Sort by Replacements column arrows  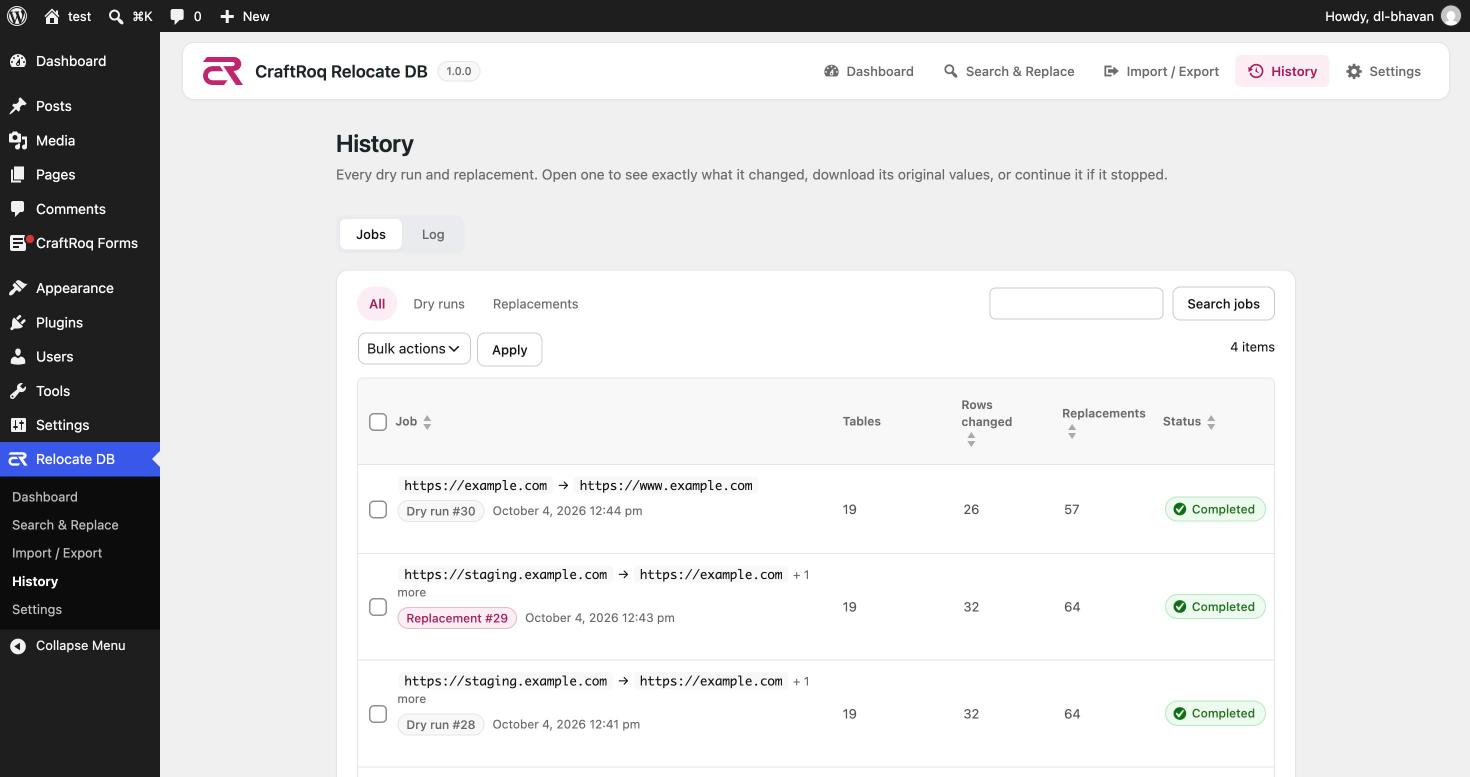tap(1072, 432)
